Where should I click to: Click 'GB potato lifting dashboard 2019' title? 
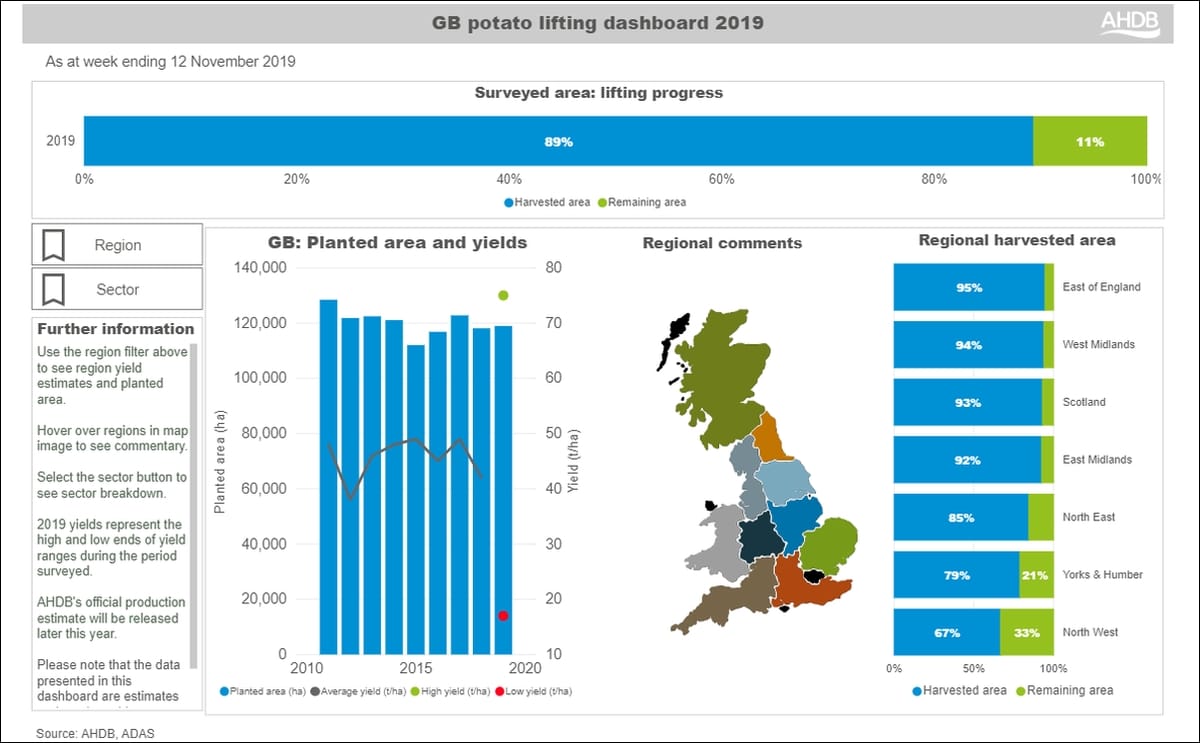(597, 22)
